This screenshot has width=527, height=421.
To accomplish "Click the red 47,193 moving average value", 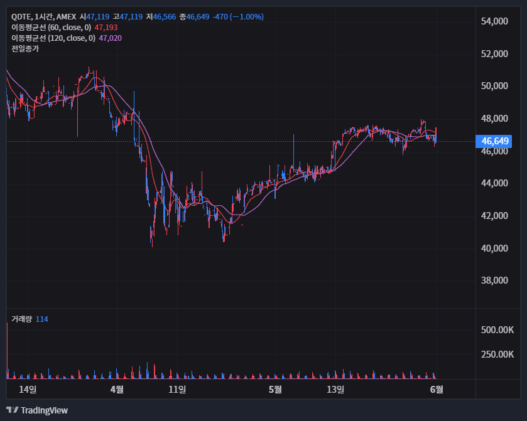I will (106, 27).
